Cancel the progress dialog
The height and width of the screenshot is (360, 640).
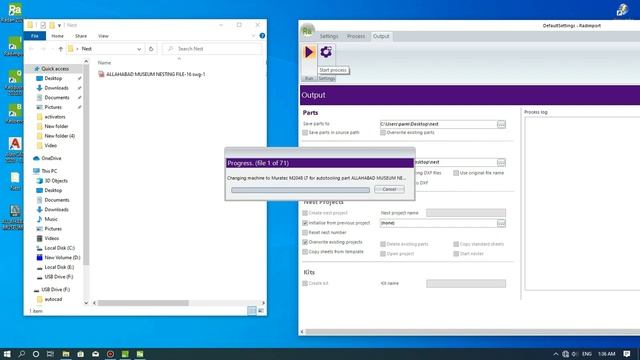click(389, 189)
